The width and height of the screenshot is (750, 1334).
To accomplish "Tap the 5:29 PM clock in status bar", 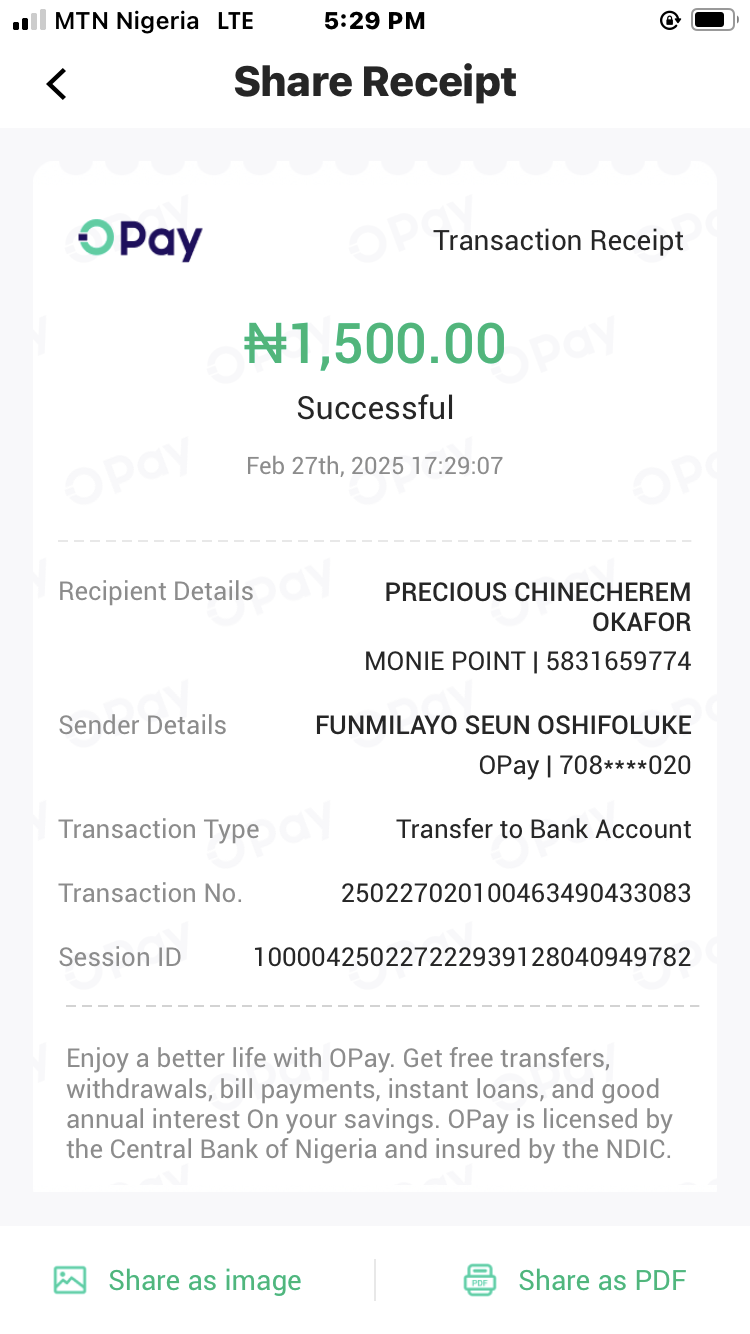I will click(374, 21).
